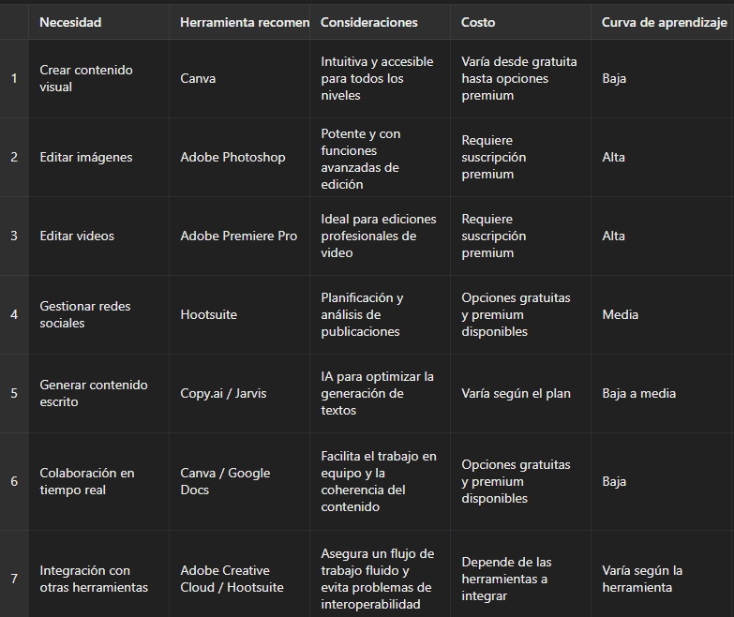
Task: Select the Hootsuite cell in row 4
Action: pyautogui.click(x=209, y=314)
